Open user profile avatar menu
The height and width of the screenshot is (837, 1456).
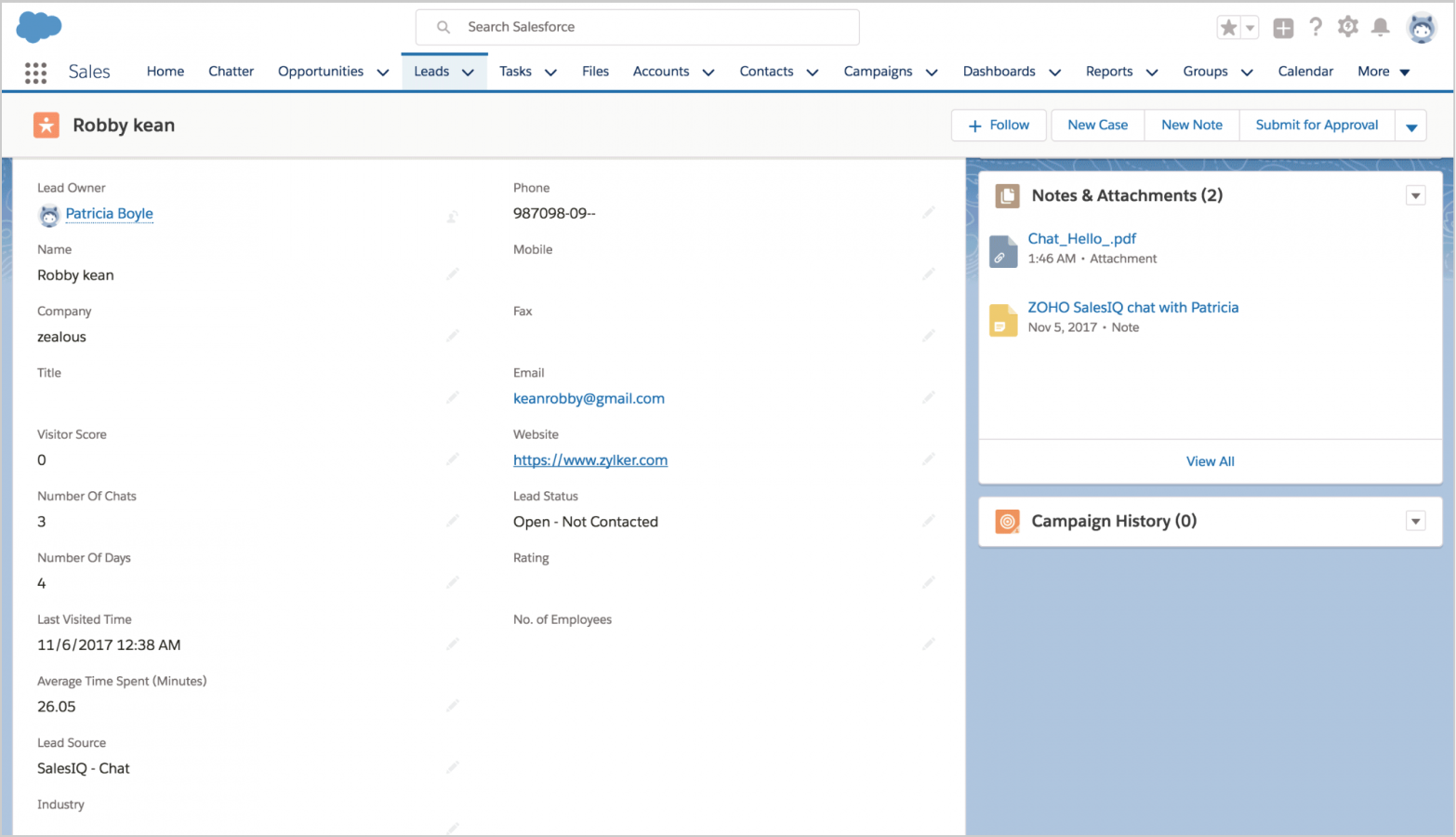[x=1421, y=28]
